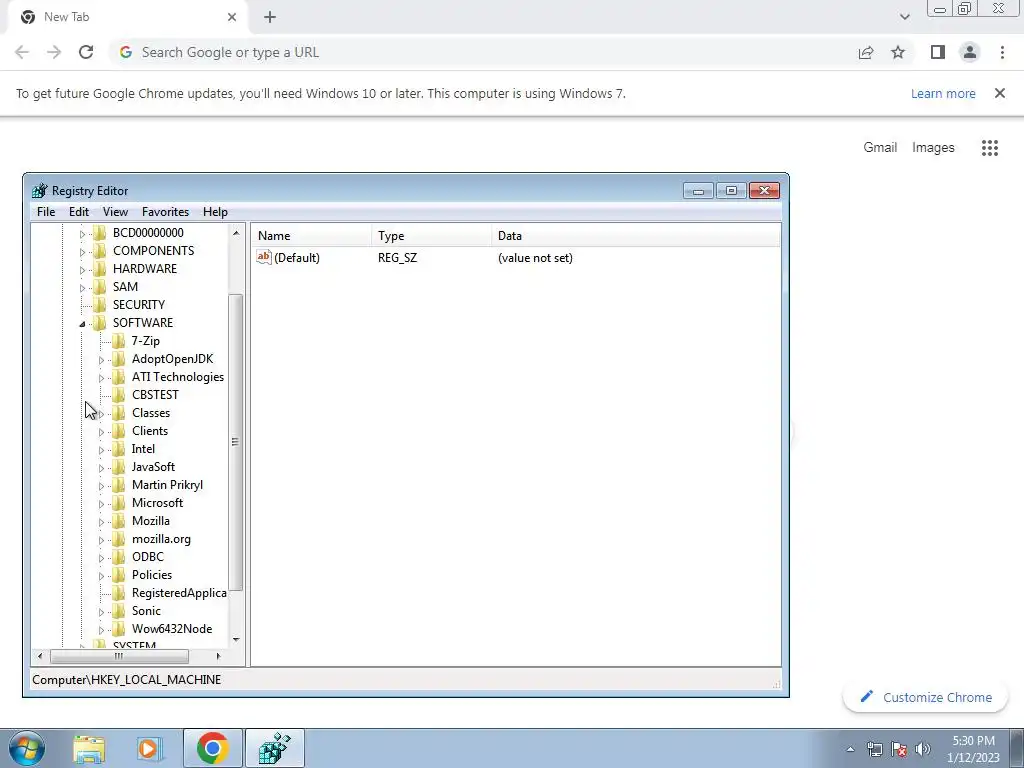Select the mozilla.org key
The height and width of the screenshot is (768, 1024).
pos(161,539)
